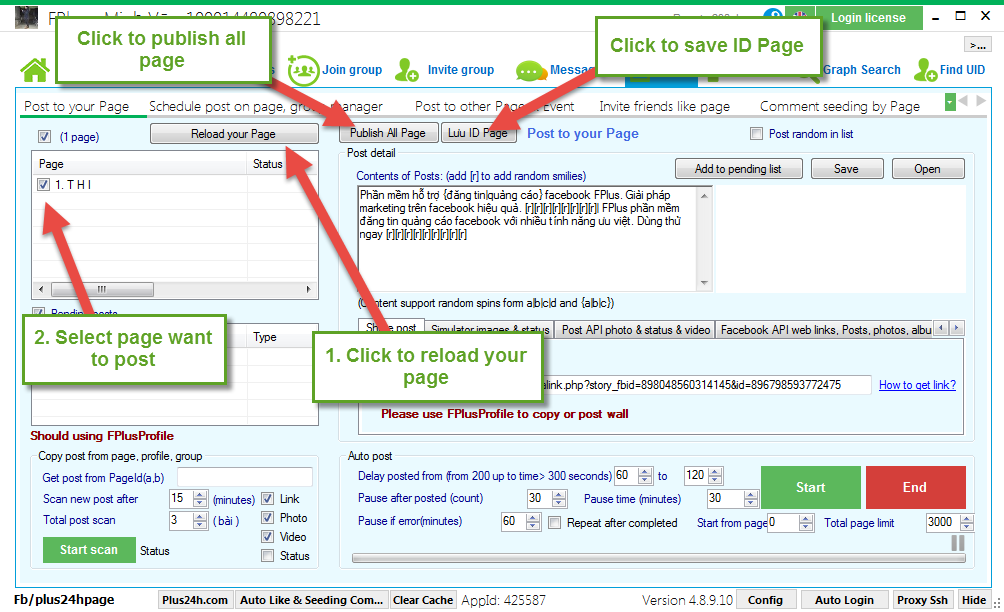The height and width of the screenshot is (612, 1004).
Task: Adjust 'Pause after posted (count)' spinner
Action: [x=560, y=499]
